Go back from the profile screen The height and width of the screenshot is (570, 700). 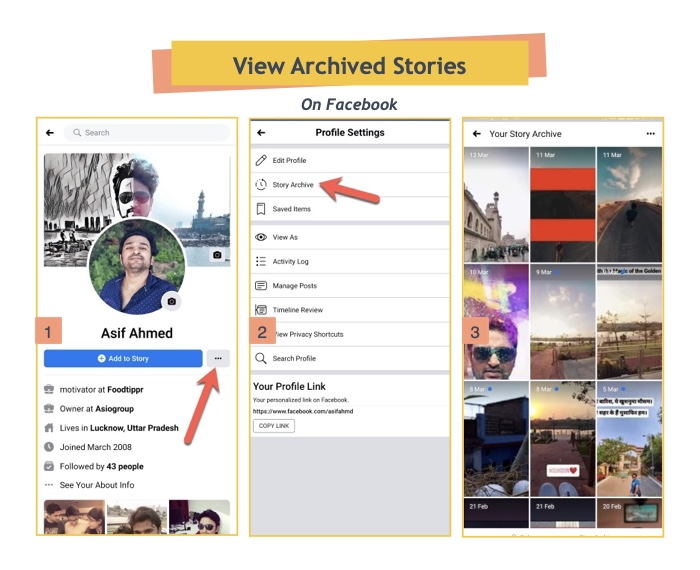(50, 133)
